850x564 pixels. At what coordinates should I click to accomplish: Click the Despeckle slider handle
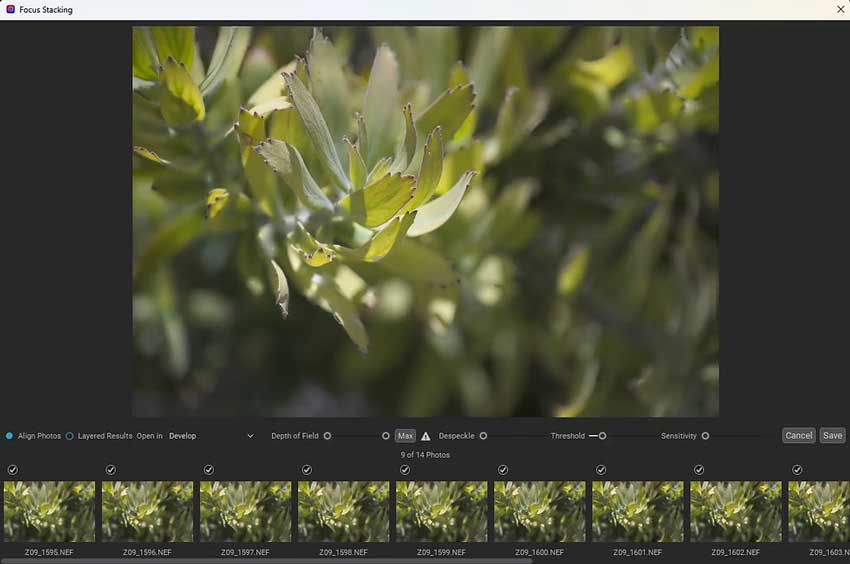483,436
